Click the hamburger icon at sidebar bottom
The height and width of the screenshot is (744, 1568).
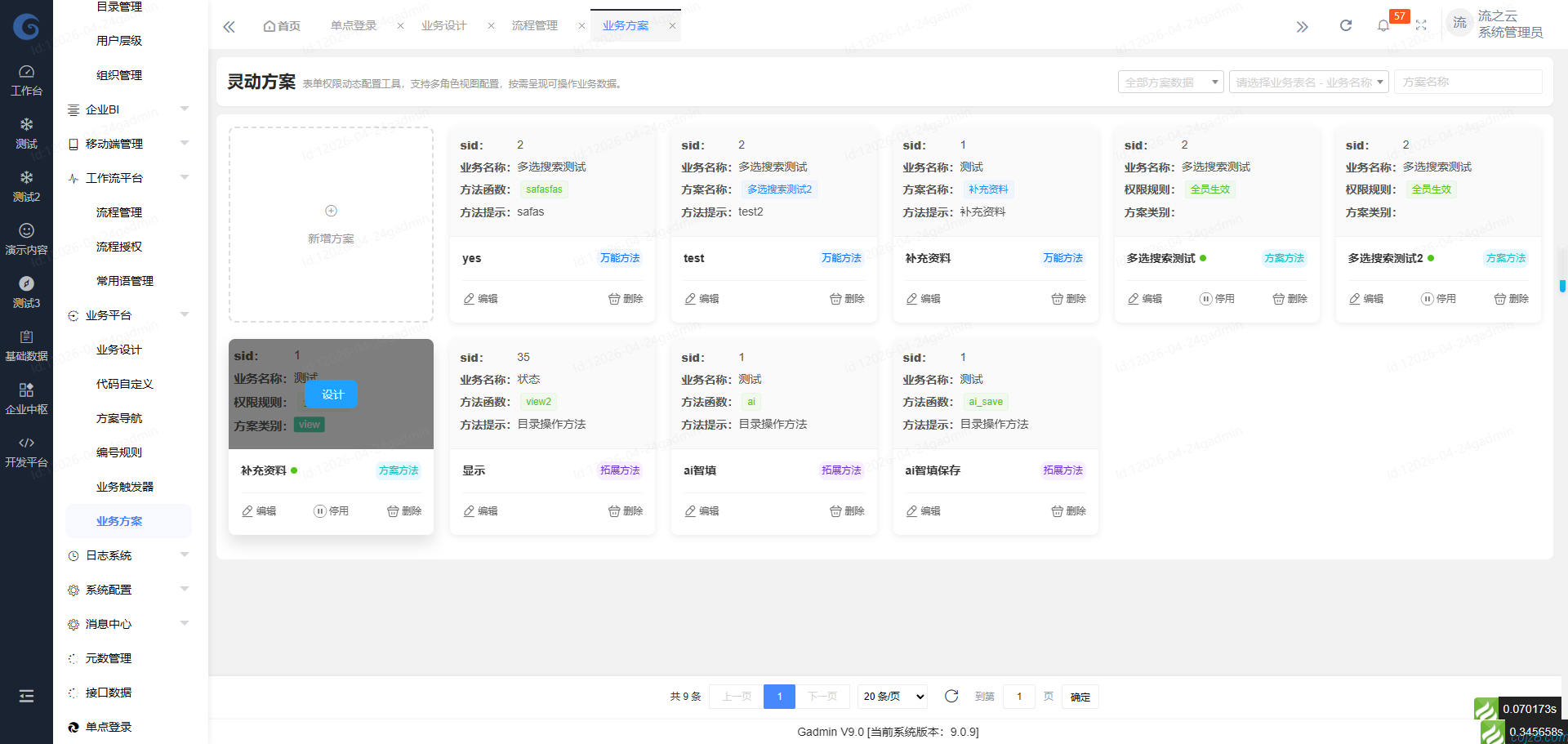(x=26, y=696)
